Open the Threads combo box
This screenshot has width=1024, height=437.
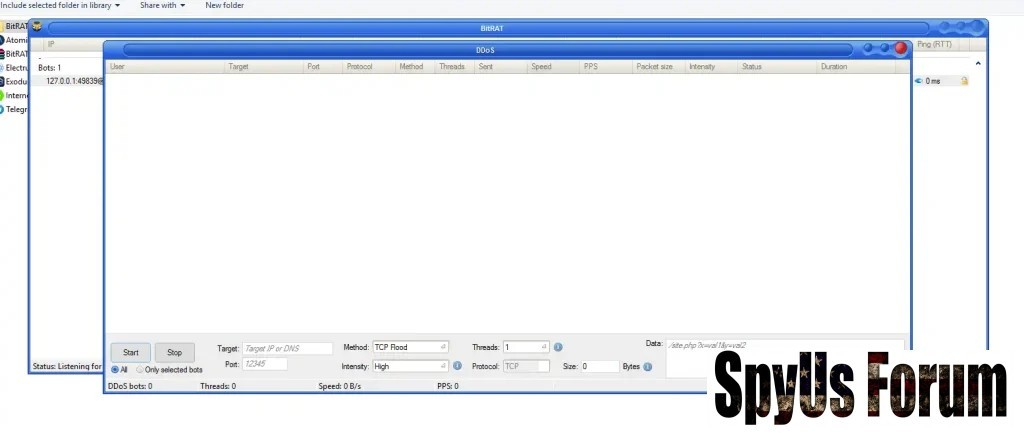click(526, 347)
